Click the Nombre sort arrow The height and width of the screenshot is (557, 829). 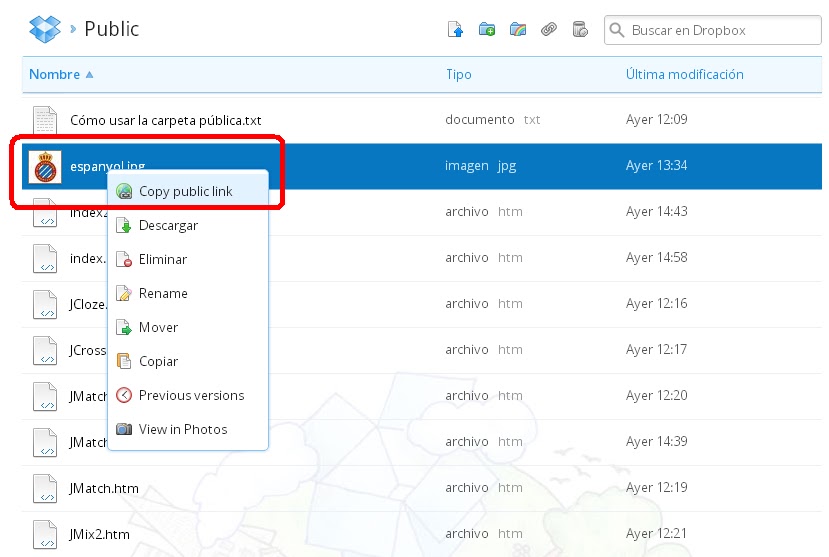pos(89,75)
